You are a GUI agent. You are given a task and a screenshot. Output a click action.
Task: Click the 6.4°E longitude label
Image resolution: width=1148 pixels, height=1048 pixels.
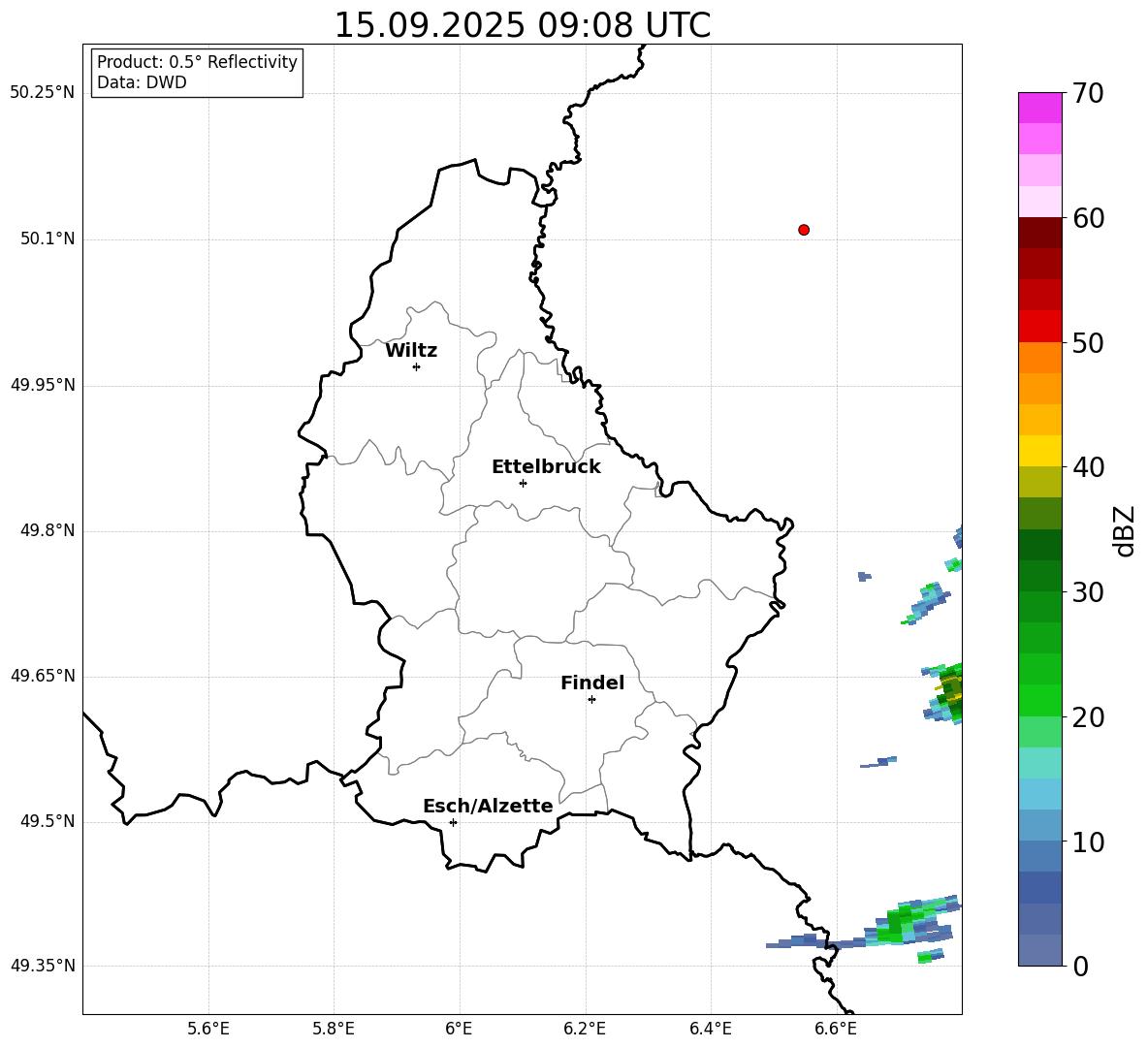point(710,1029)
